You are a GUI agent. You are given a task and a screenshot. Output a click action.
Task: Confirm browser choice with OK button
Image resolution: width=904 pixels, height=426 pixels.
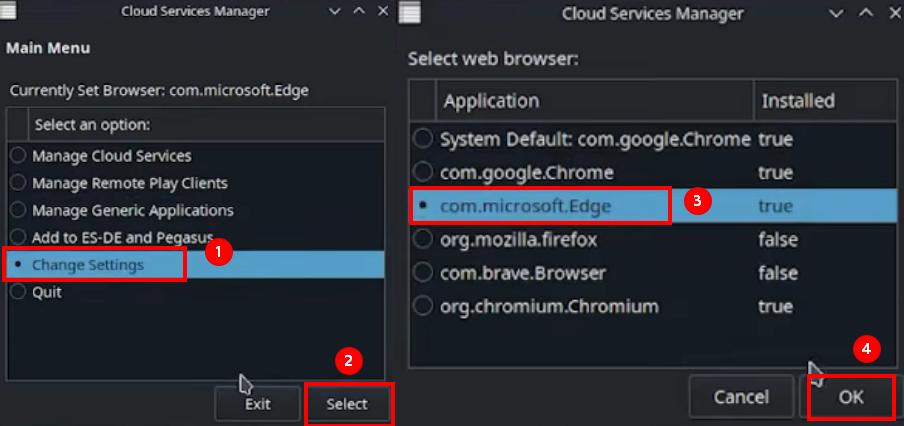click(x=851, y=397)
